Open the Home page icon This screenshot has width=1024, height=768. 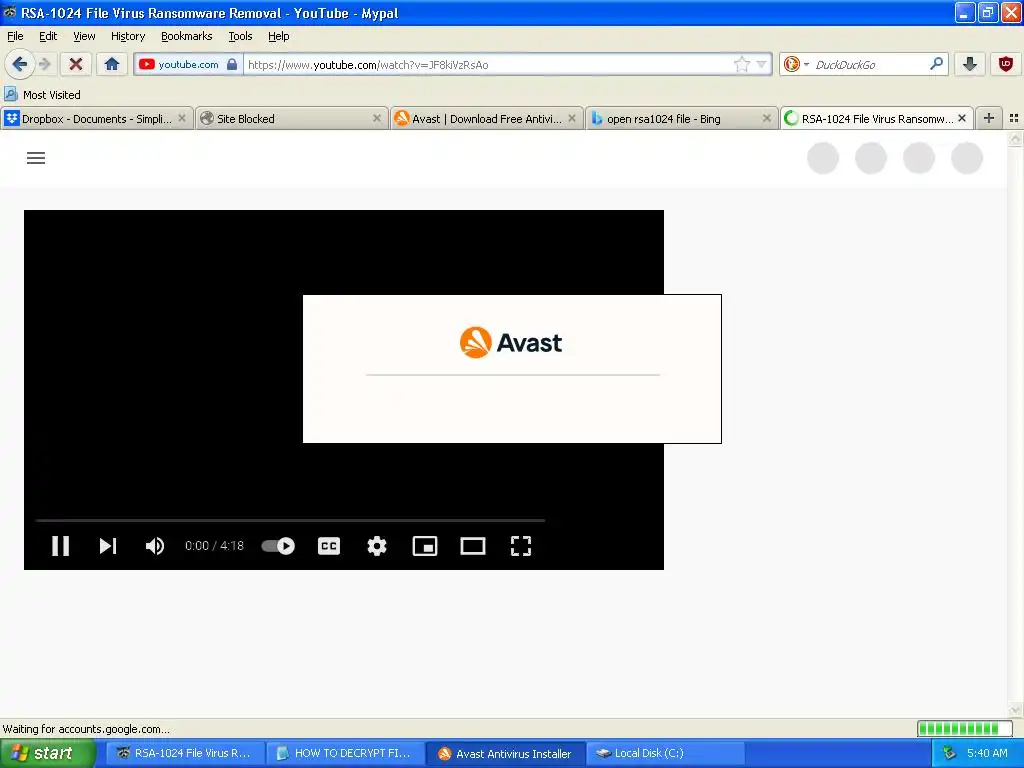point(112,64)
